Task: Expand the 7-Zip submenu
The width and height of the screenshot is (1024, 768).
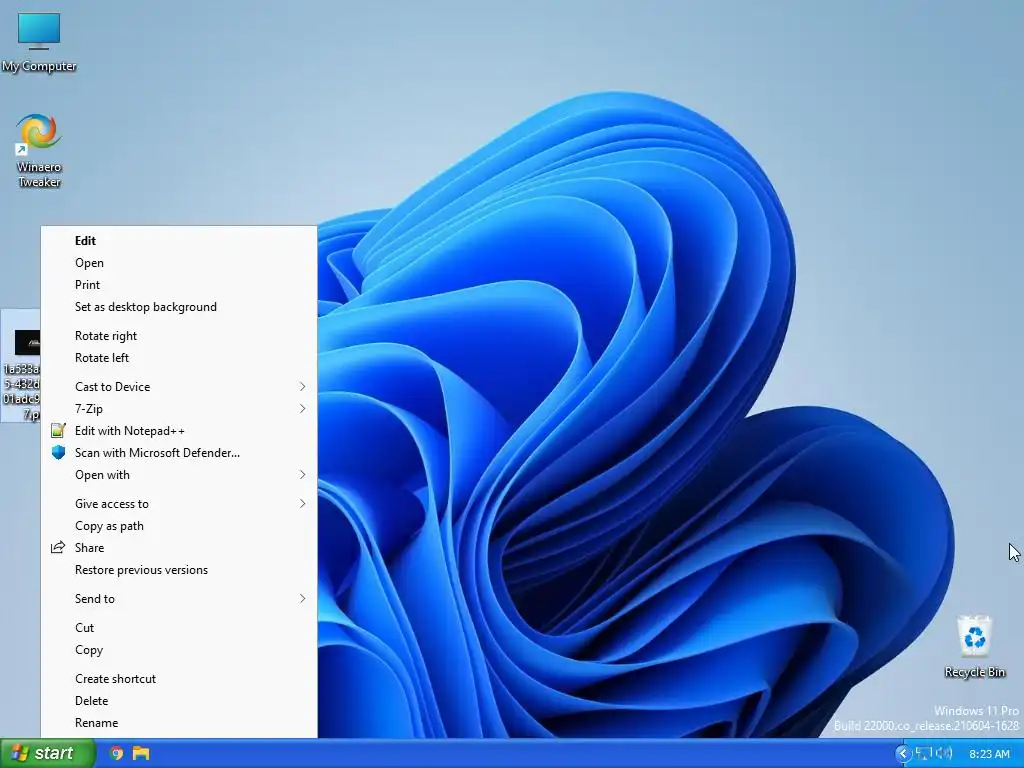Action: (179, 409)
